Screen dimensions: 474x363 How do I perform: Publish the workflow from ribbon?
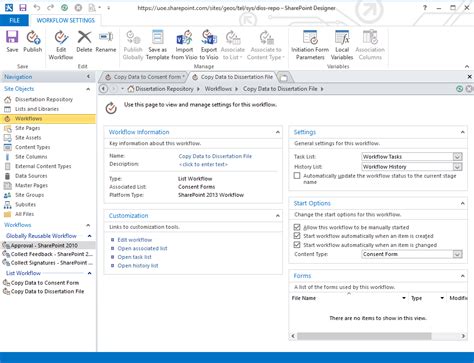(x=33, y=41)
